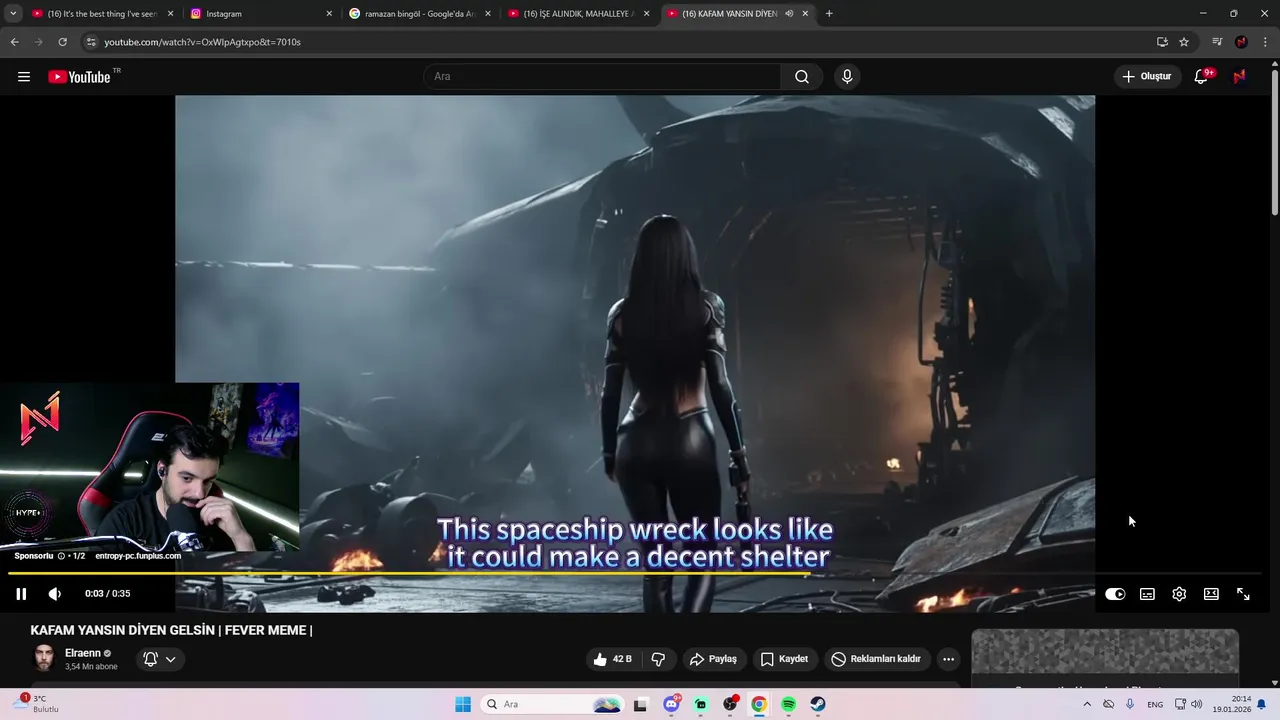Screen dimensions: 1280x720
Task: Toggle the autoplay switch in the player
Action: point(1115,594)
